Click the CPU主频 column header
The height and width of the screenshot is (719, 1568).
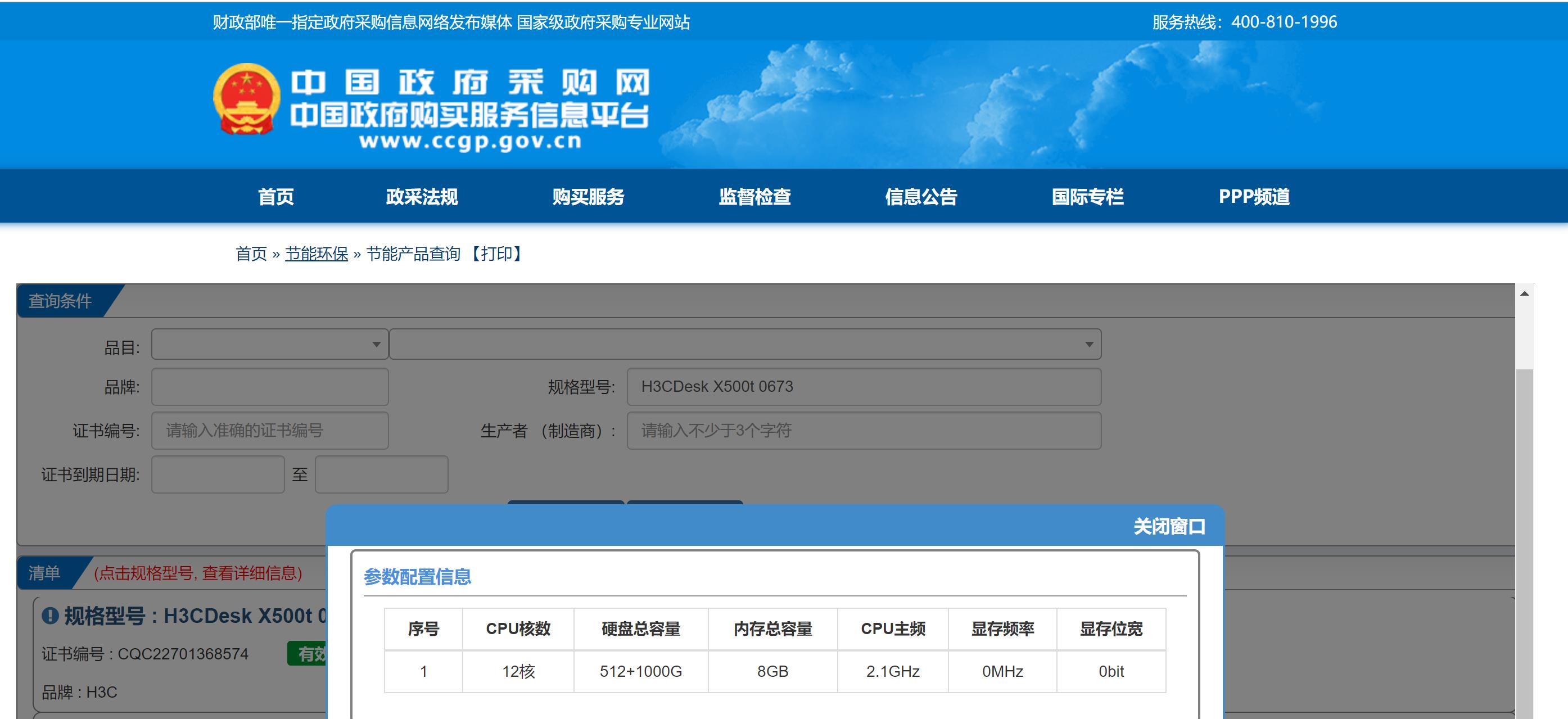pos(892,629)
